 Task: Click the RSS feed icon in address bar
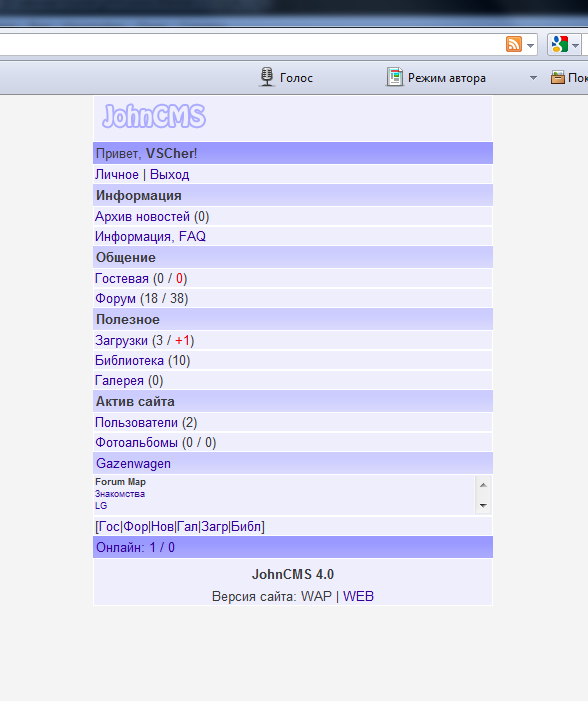(514, 44)
